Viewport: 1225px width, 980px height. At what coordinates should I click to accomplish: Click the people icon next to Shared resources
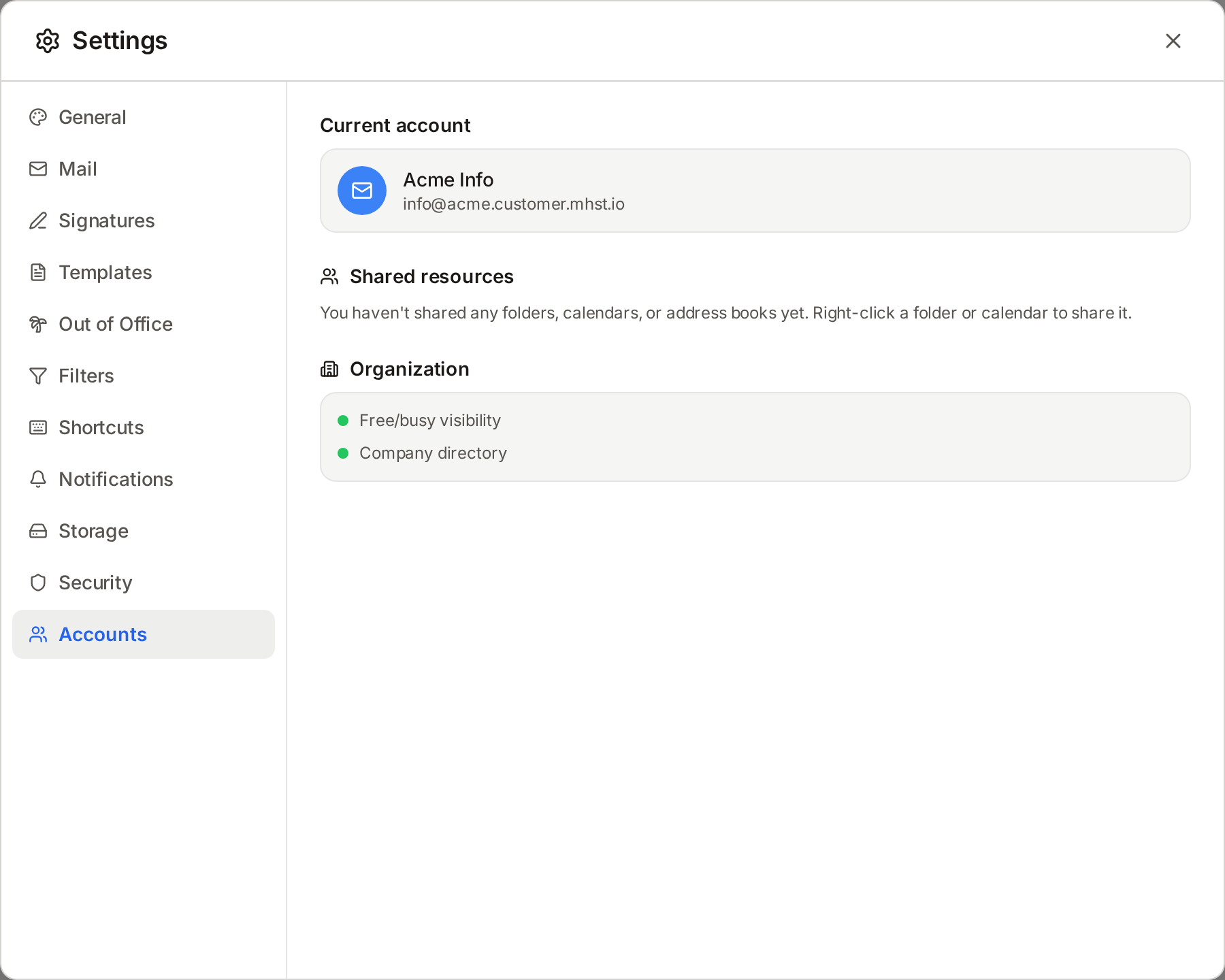pyautogui.click(x=330, y=276)
